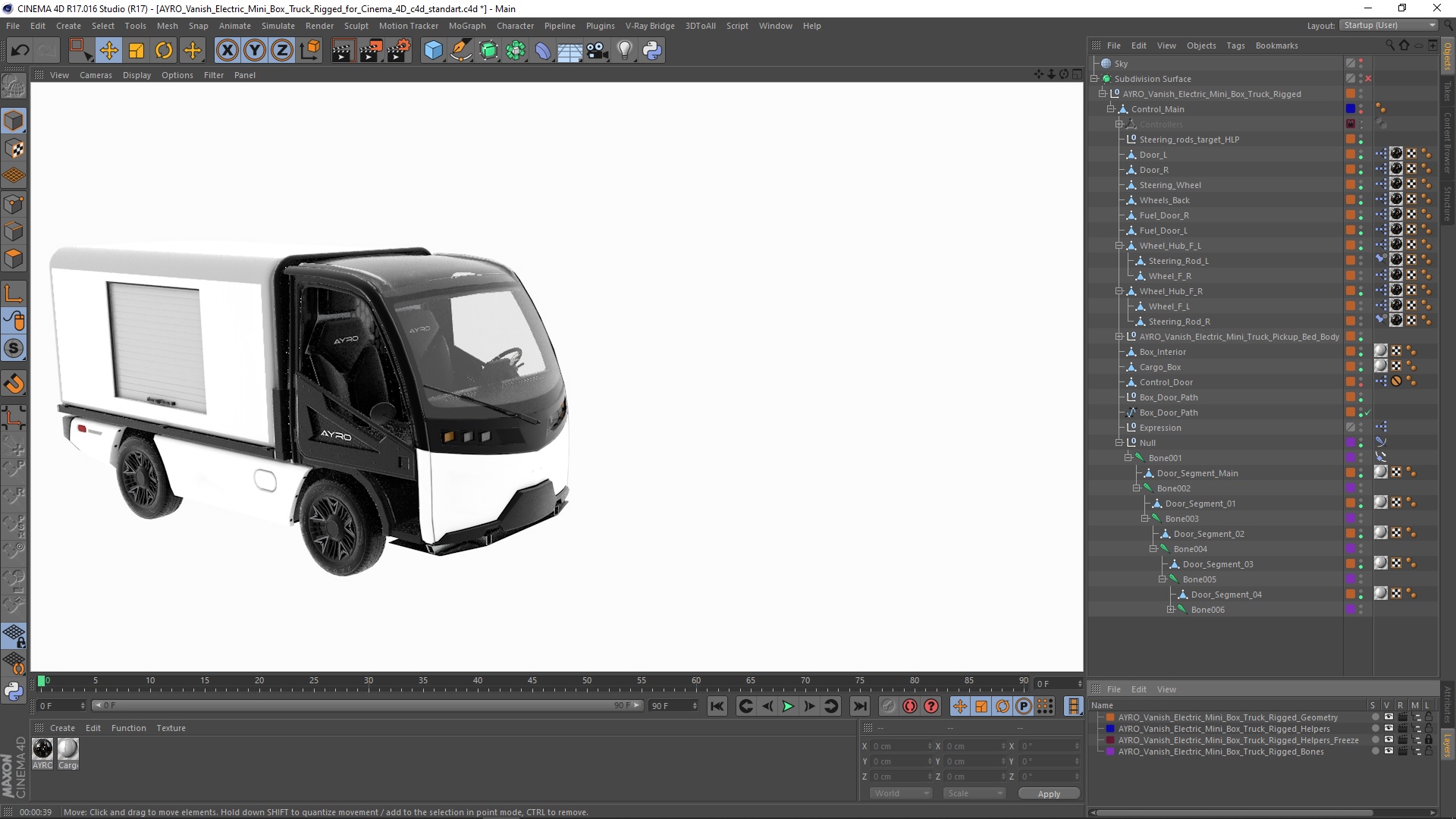
Task: Click the magnet tool icon in left palette
Action: point(14,384)
